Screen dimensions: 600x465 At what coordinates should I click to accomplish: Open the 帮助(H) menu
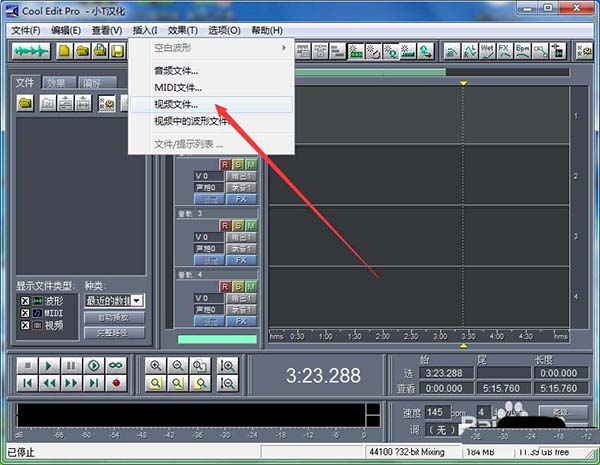[x=267, y=30]
